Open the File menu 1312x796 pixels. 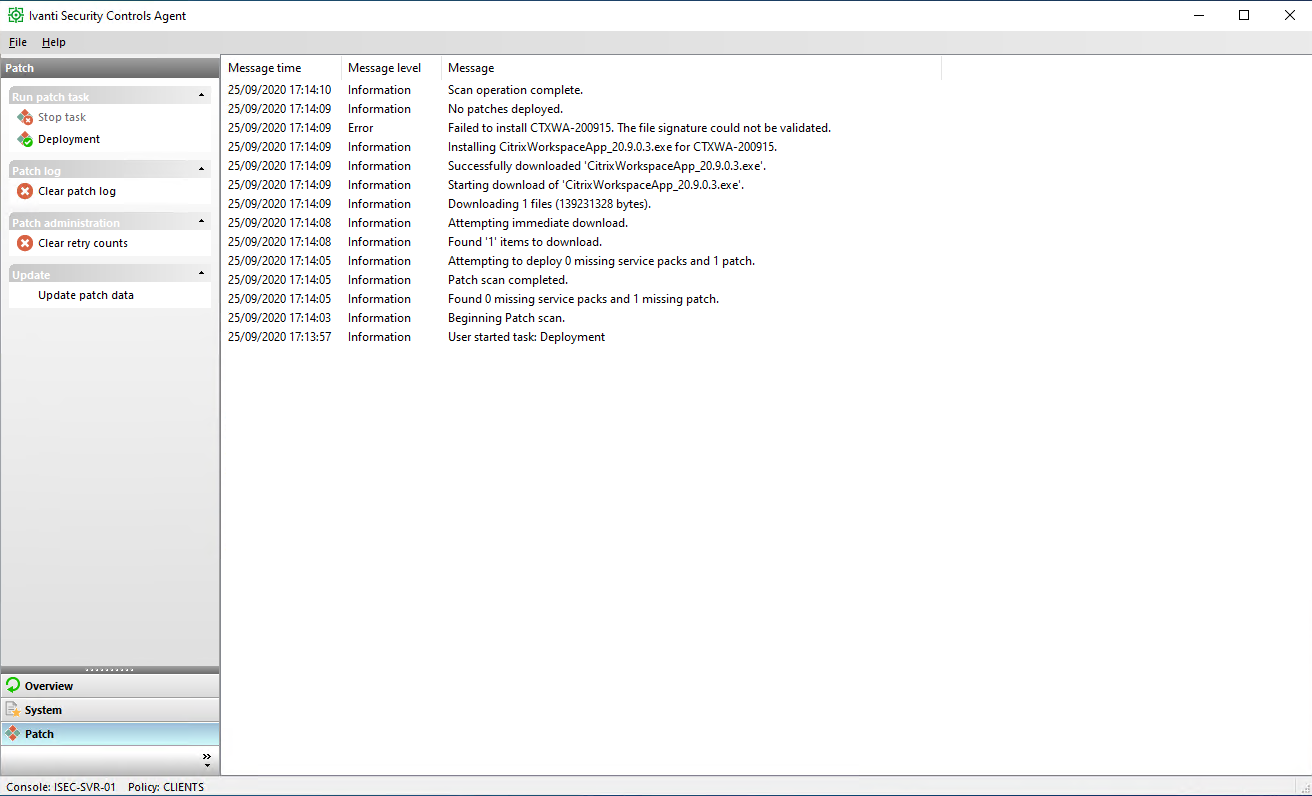(x=17, y=42)
